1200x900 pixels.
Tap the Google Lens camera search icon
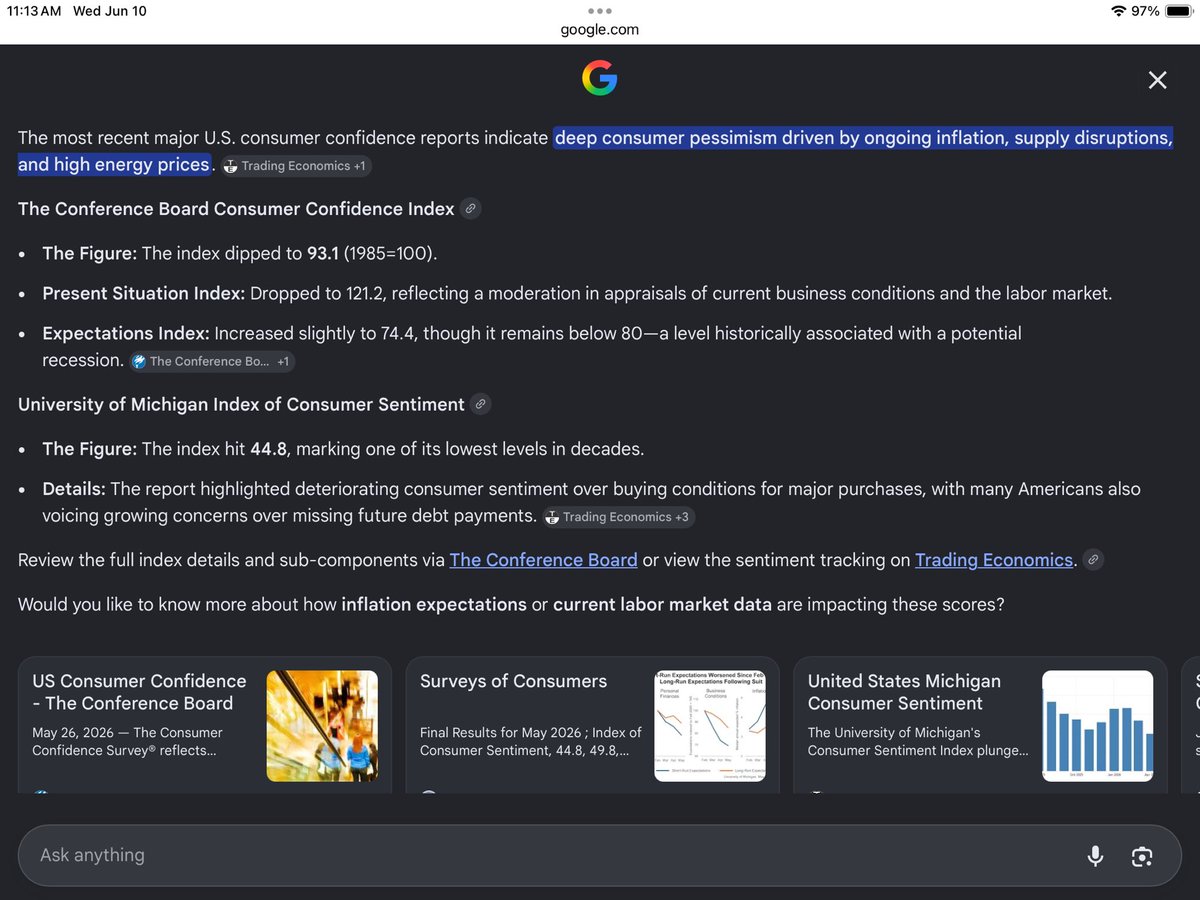tap(1142, 856)
